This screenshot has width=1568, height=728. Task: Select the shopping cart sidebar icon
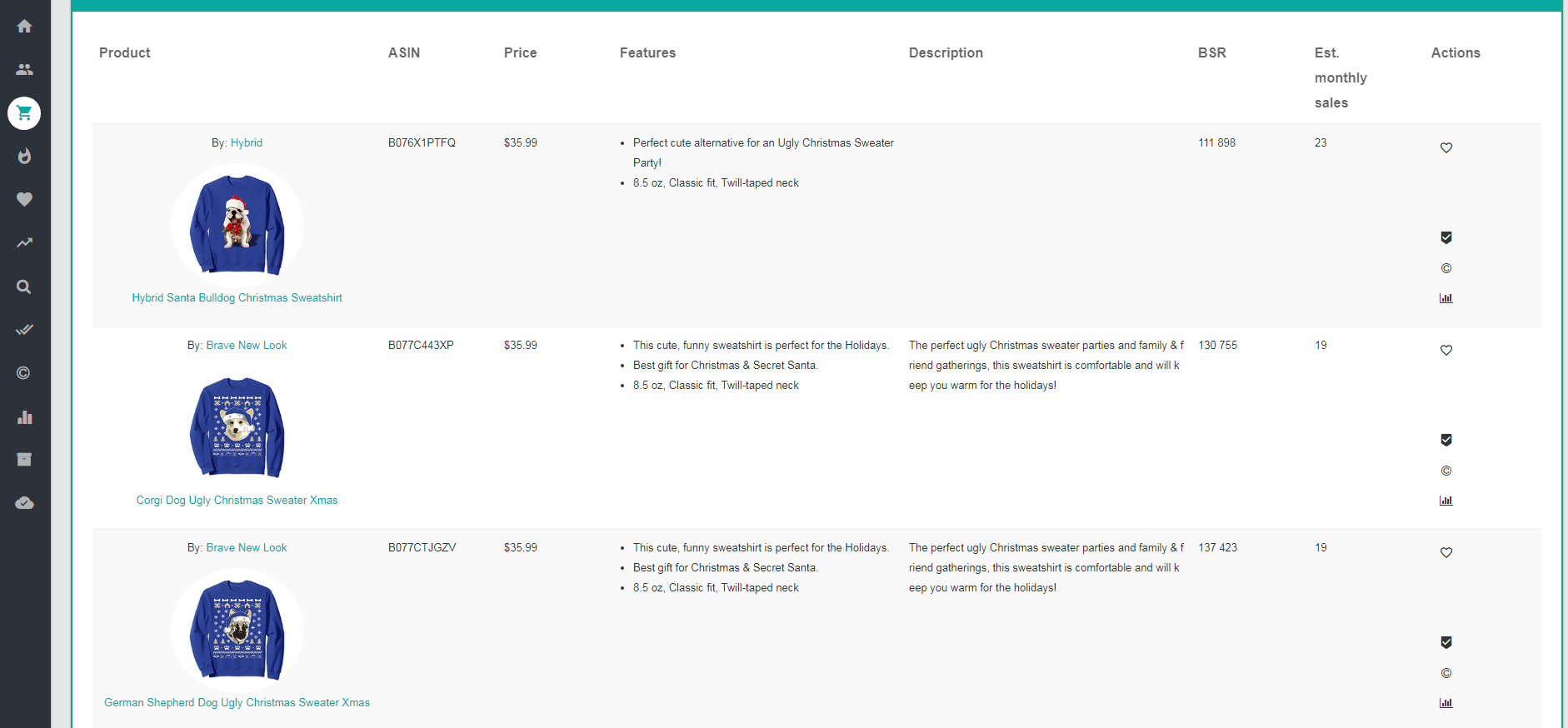[24, 112]
